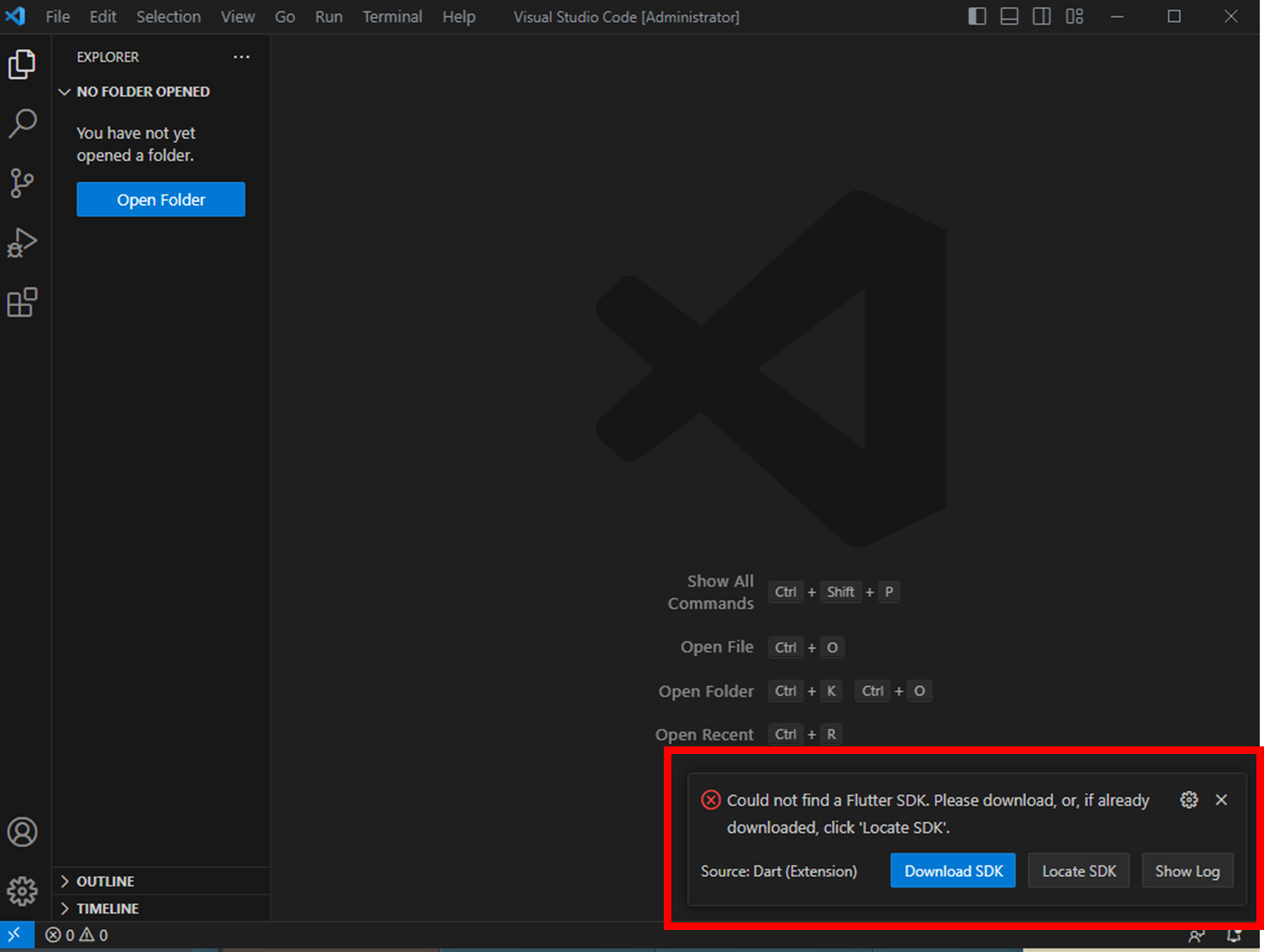This screenshot has height=952, width=1264.
Task: Open the Search view icon
Action: [22, 124]
